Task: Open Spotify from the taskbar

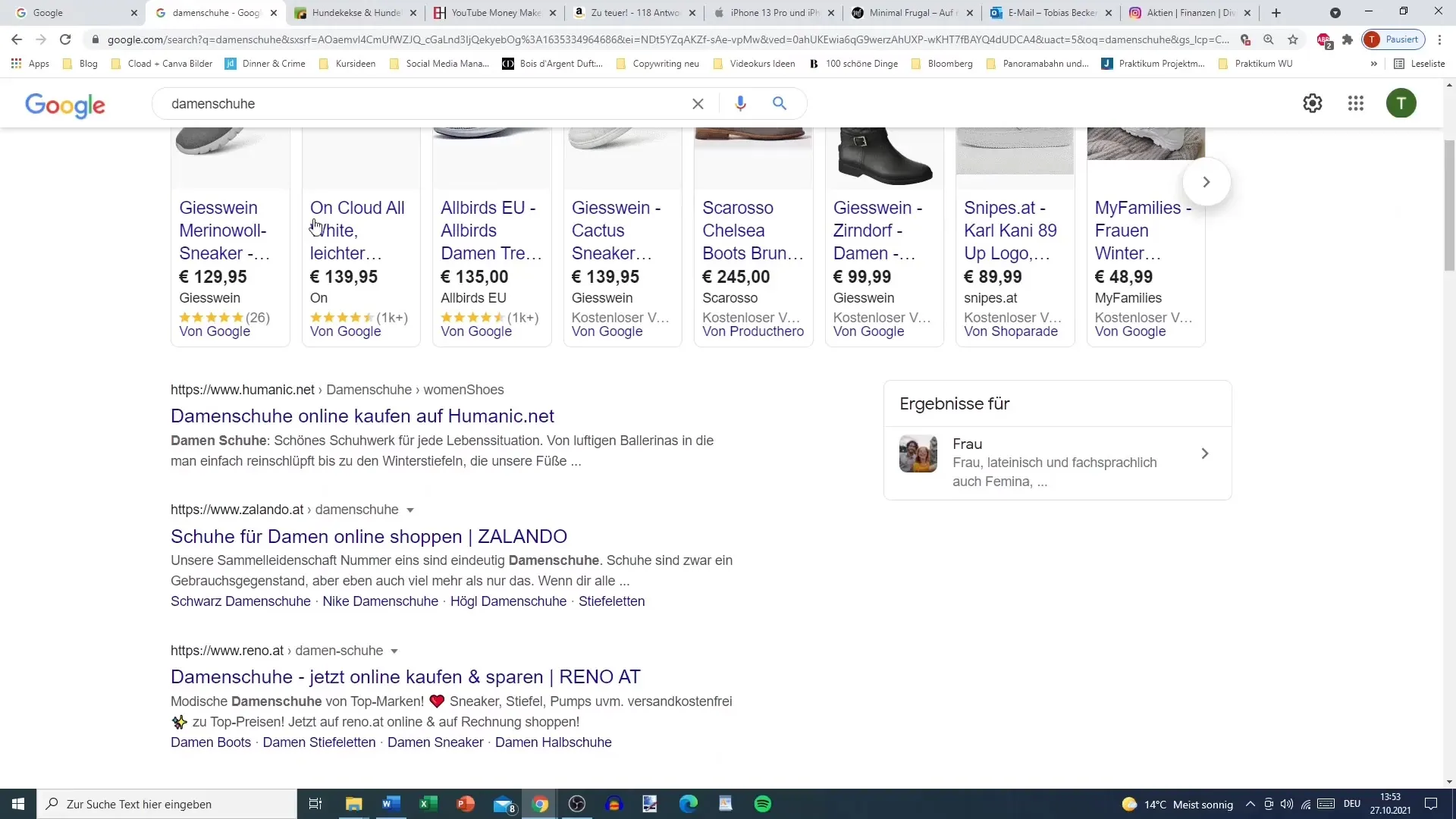Action: (x=763, y=804)
